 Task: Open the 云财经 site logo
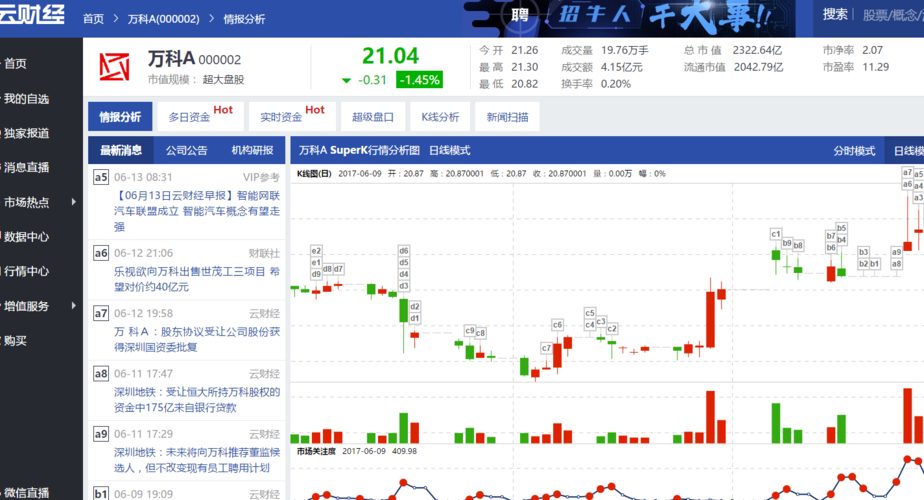point(31,12)
